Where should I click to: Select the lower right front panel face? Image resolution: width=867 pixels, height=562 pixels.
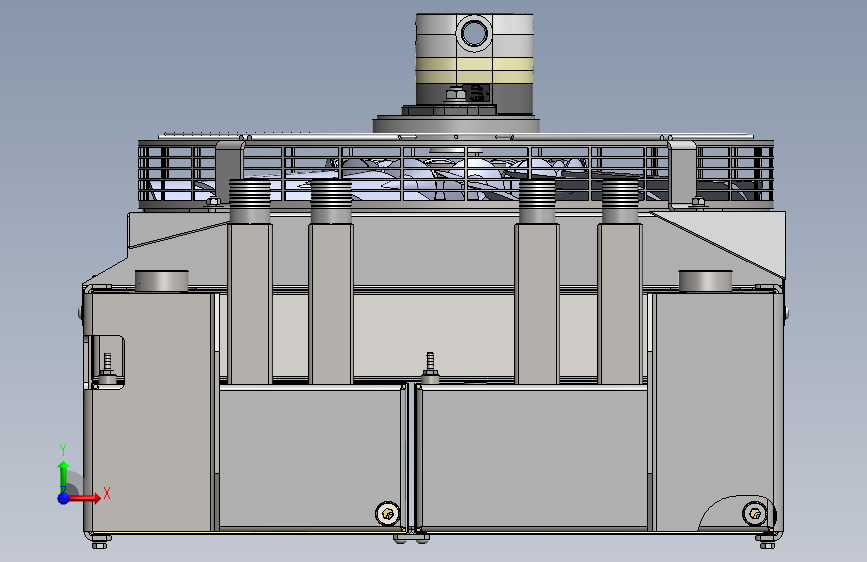click(x=535, y=458)
